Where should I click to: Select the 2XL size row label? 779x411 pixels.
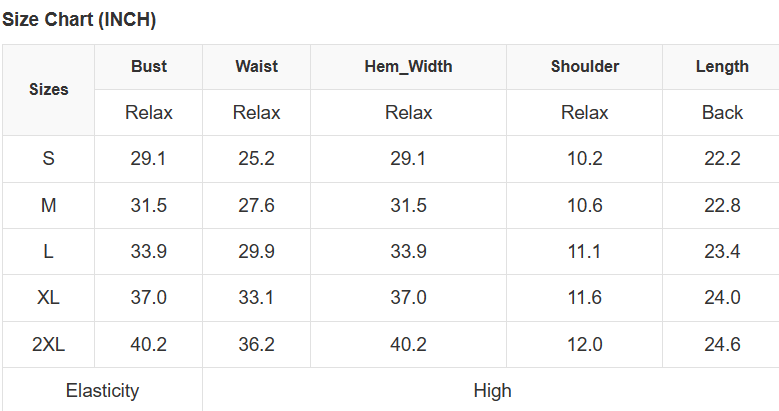49,345
